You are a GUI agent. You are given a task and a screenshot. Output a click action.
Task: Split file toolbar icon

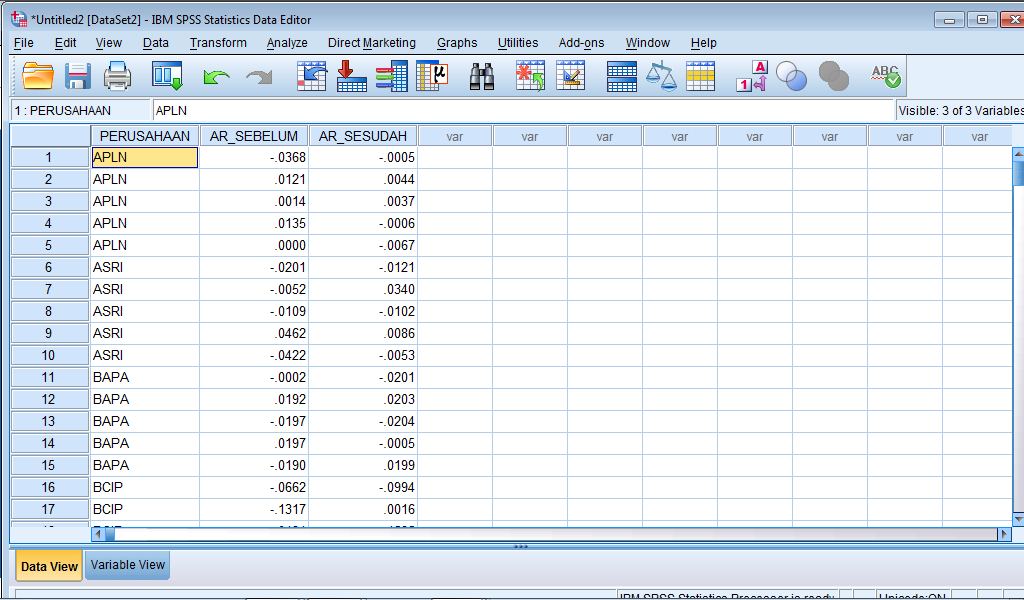coord(621,76)
